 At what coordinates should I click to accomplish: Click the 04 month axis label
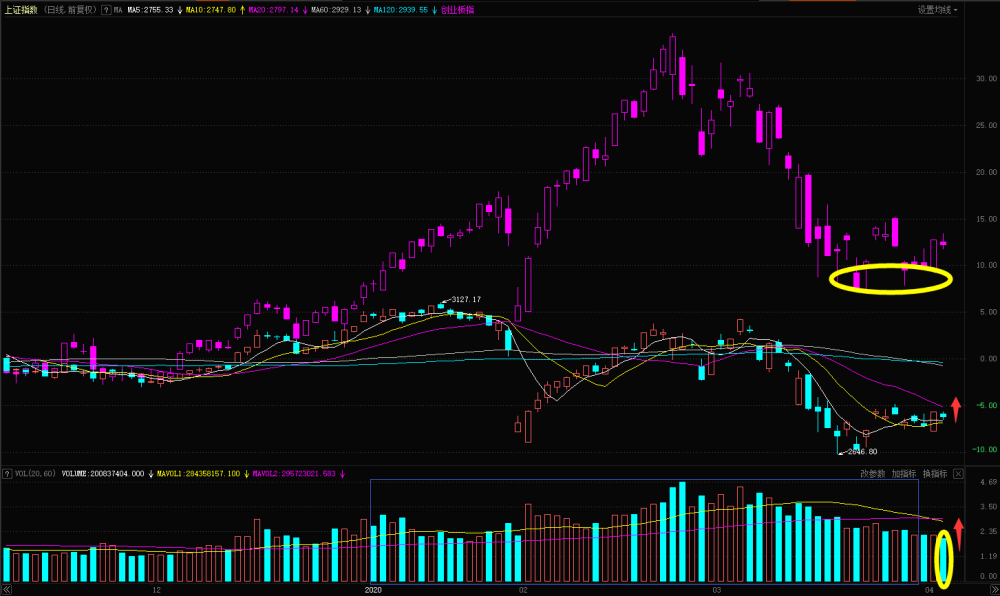point(929,590)
